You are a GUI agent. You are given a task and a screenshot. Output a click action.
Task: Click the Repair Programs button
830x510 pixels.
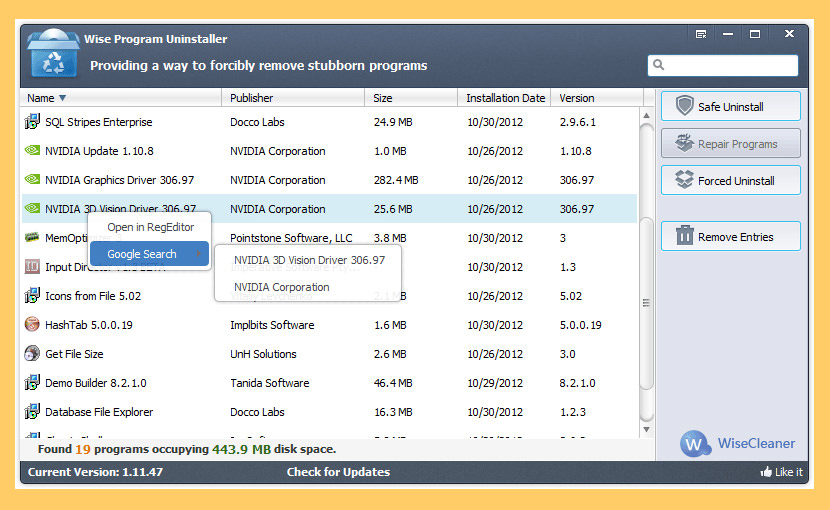pyautogui.click(x=730, y=143)
